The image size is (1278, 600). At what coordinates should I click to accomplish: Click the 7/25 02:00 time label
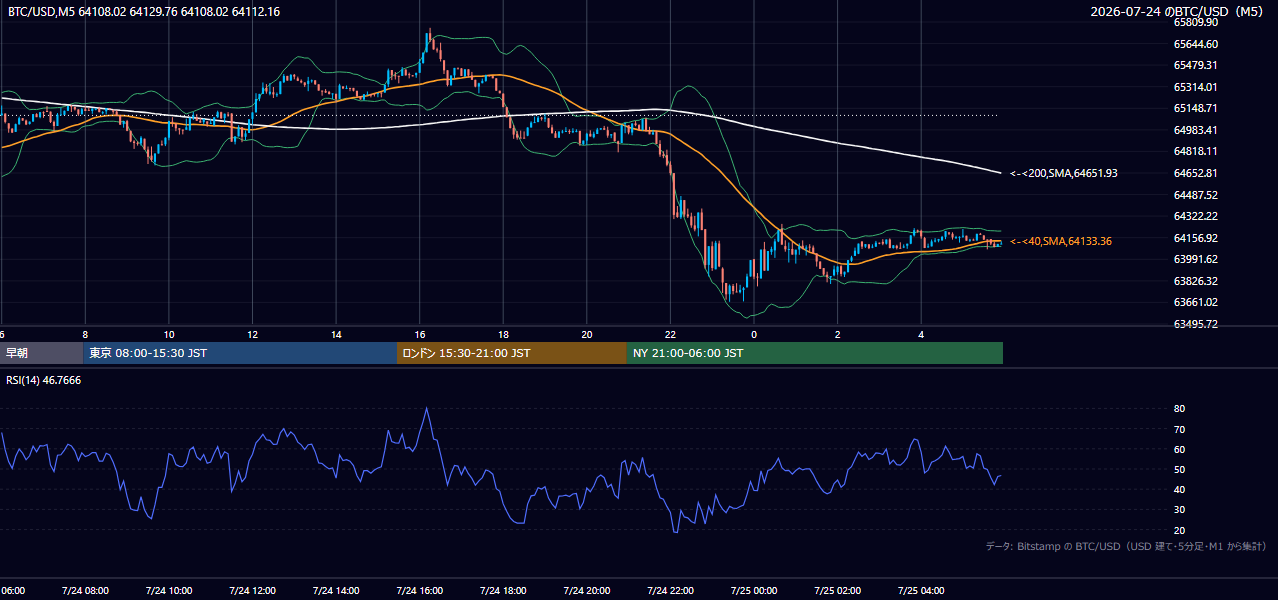click(837, 590)
